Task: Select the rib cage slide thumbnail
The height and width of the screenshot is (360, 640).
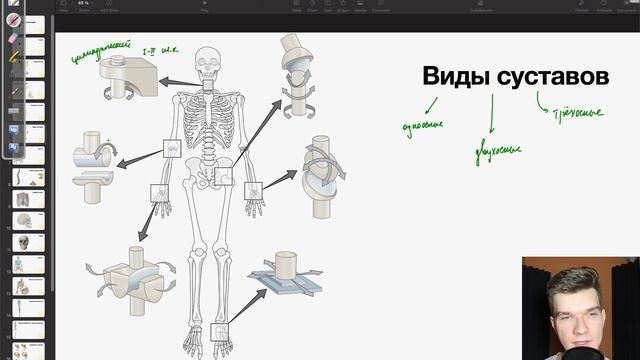Action: [29, 199]
